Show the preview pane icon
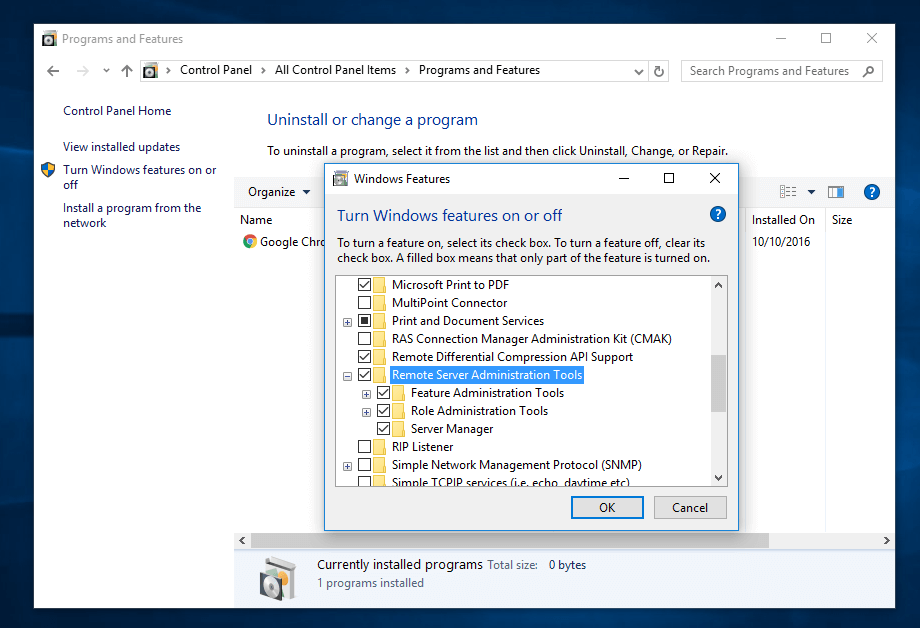 pyautogui.click(x=836, y=191)
